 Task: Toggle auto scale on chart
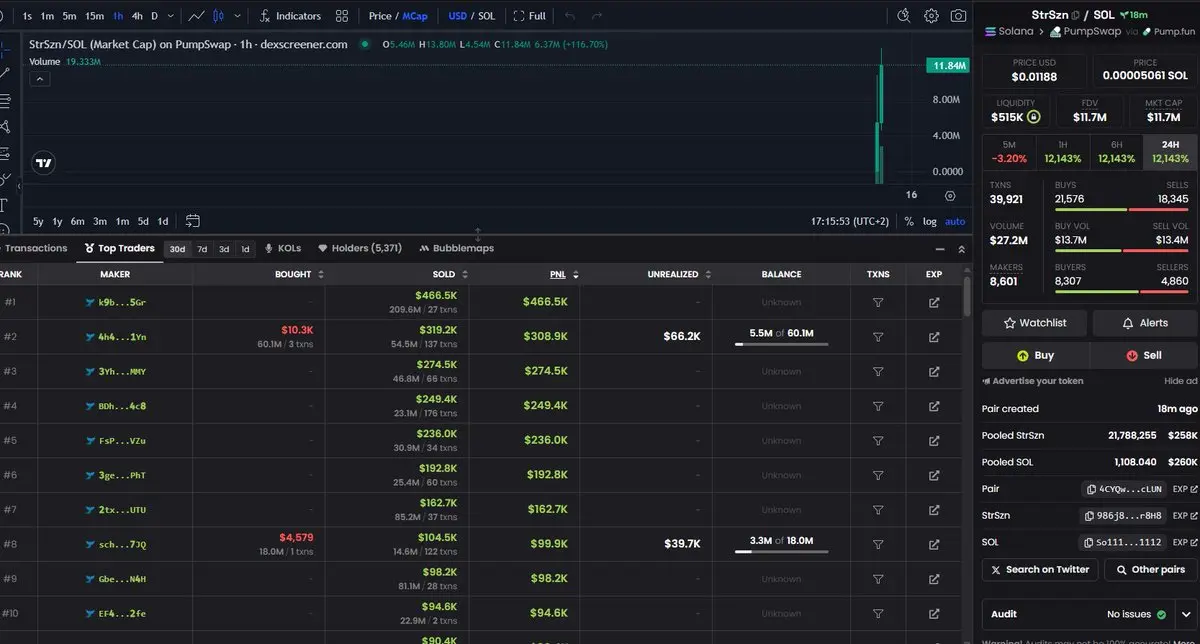coord(955,221)
